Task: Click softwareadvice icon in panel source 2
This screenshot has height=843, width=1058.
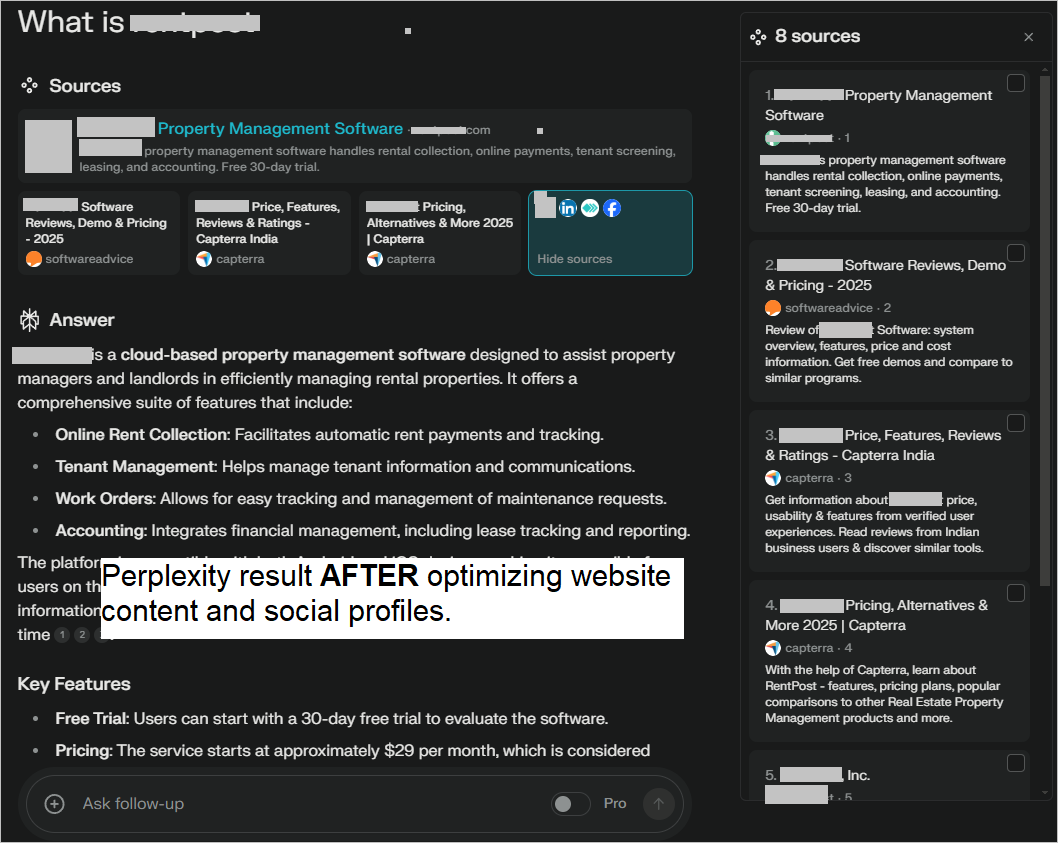Action: pyautogui.click(x=773, y=308)
